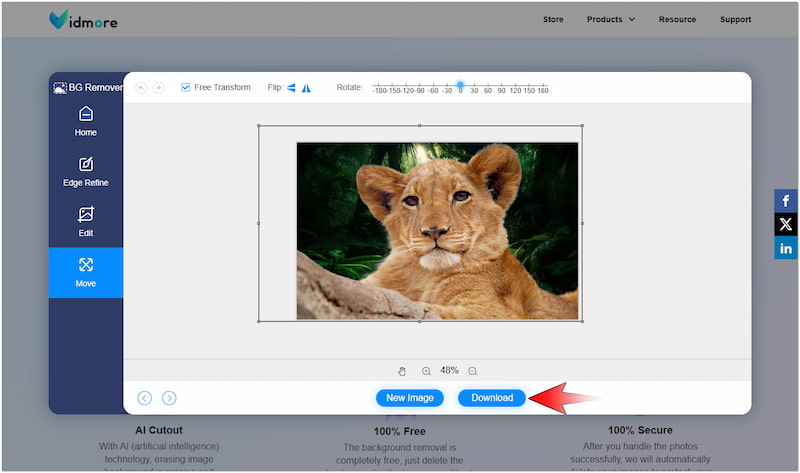This screenshot has height=473, width=800.
Task: Zoom out with the magnifier minus icon
Action: point(473,371)
